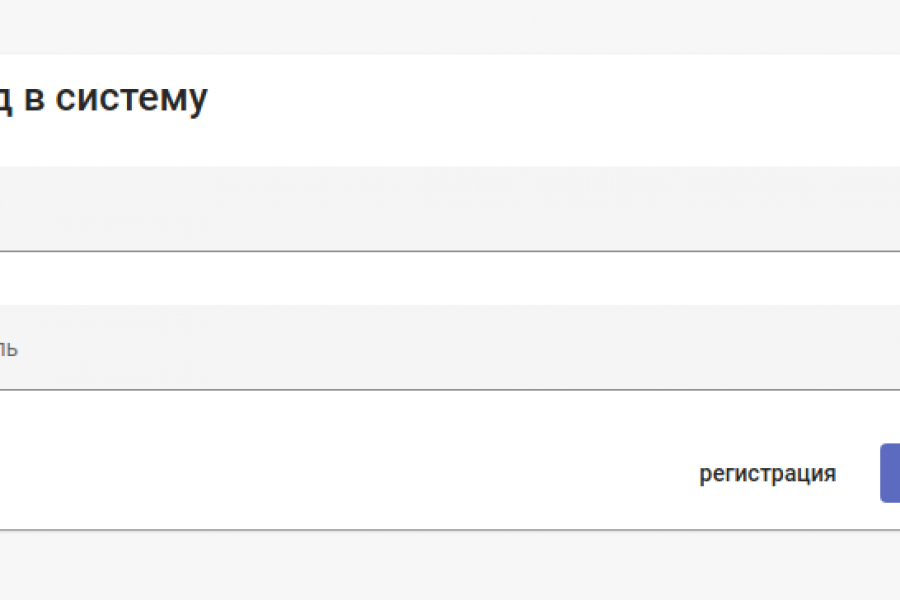Open the "регистрация" link

click(767, 473)
